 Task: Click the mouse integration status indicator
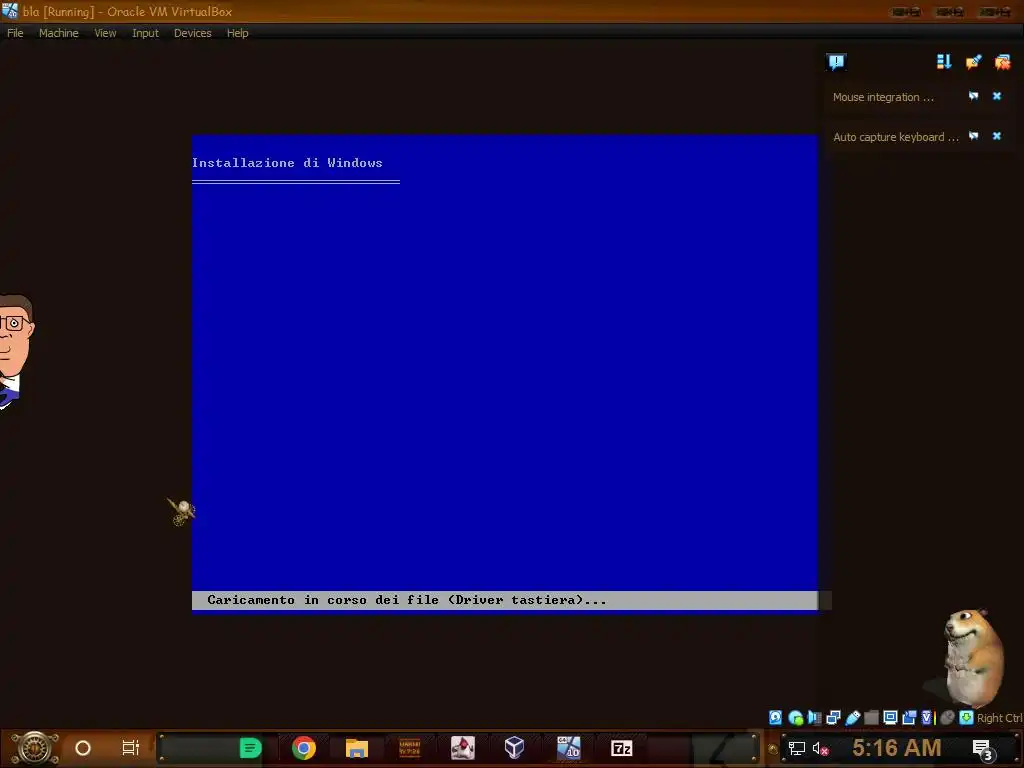pos(947,718)
